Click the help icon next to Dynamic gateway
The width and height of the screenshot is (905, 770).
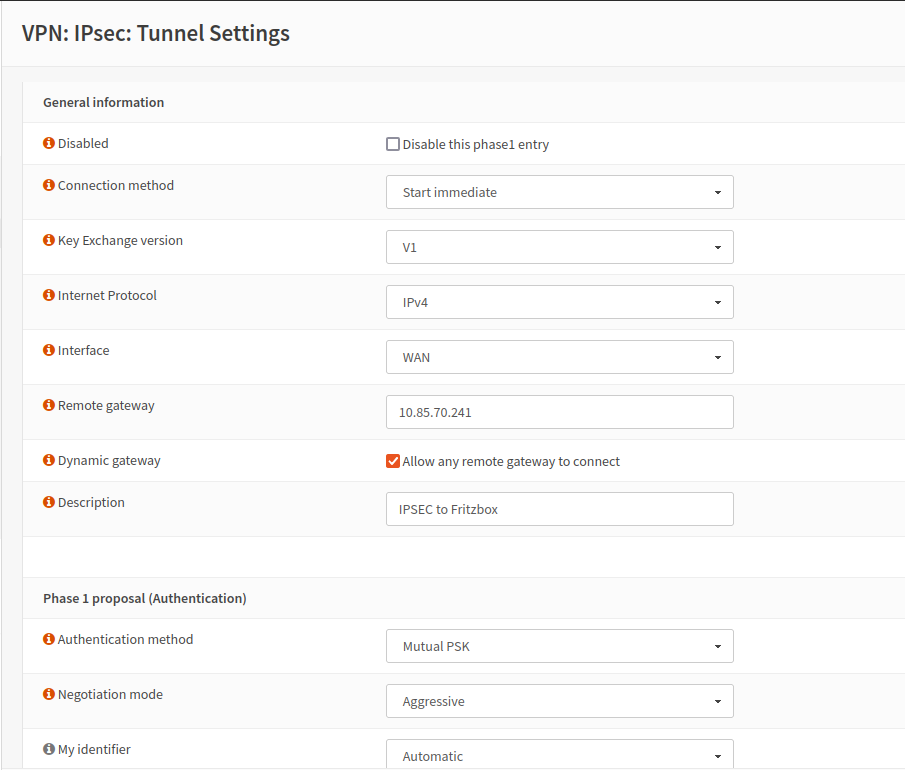48,460
